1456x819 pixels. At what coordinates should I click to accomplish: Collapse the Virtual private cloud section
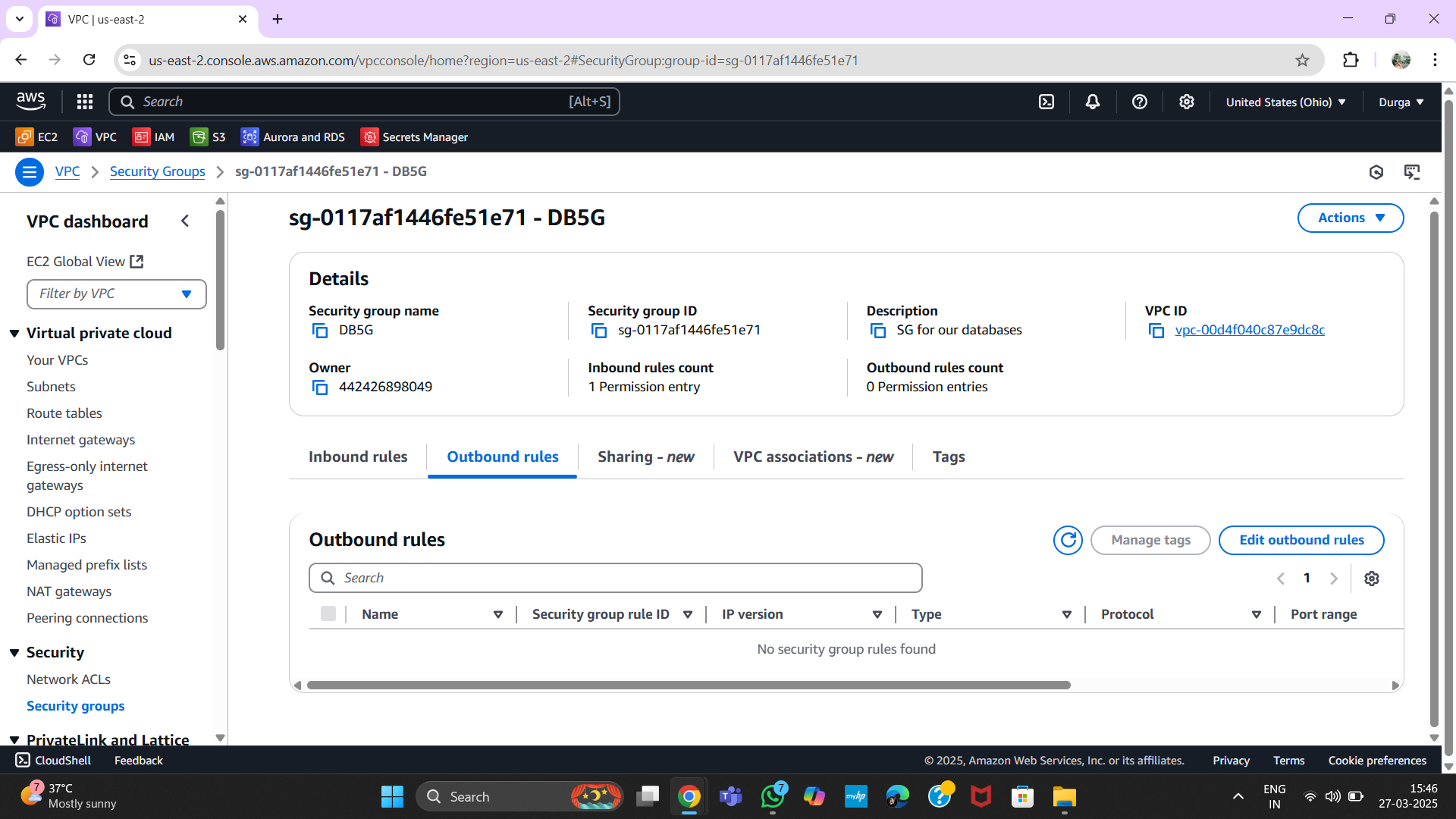coord(14,334)
